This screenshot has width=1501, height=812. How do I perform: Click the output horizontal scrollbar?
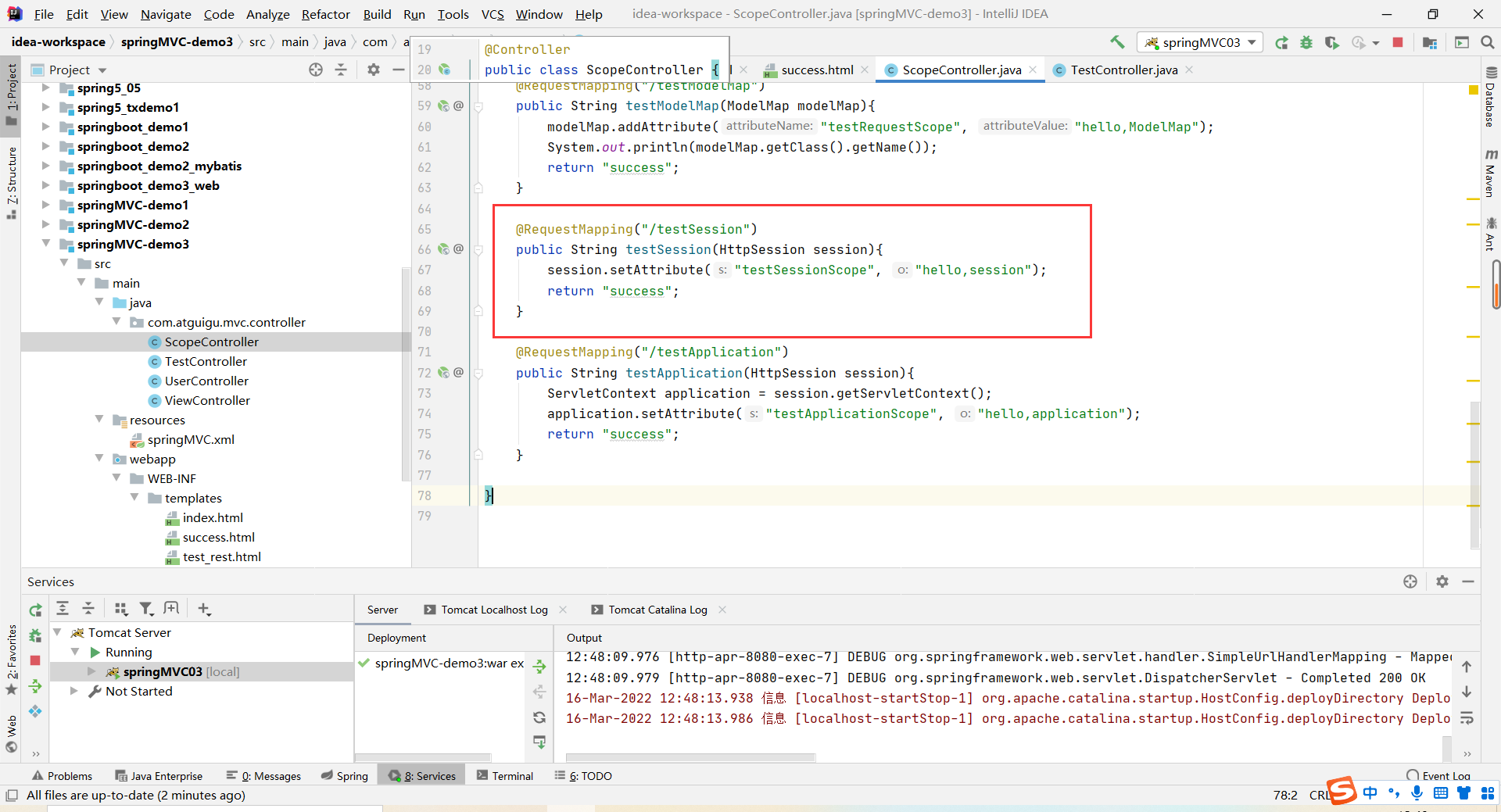(690, 757)
